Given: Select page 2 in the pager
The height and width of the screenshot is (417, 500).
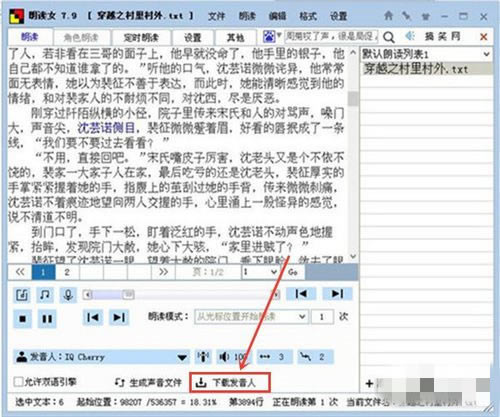Looking at the screenshot, I should (x=67, y=272).
